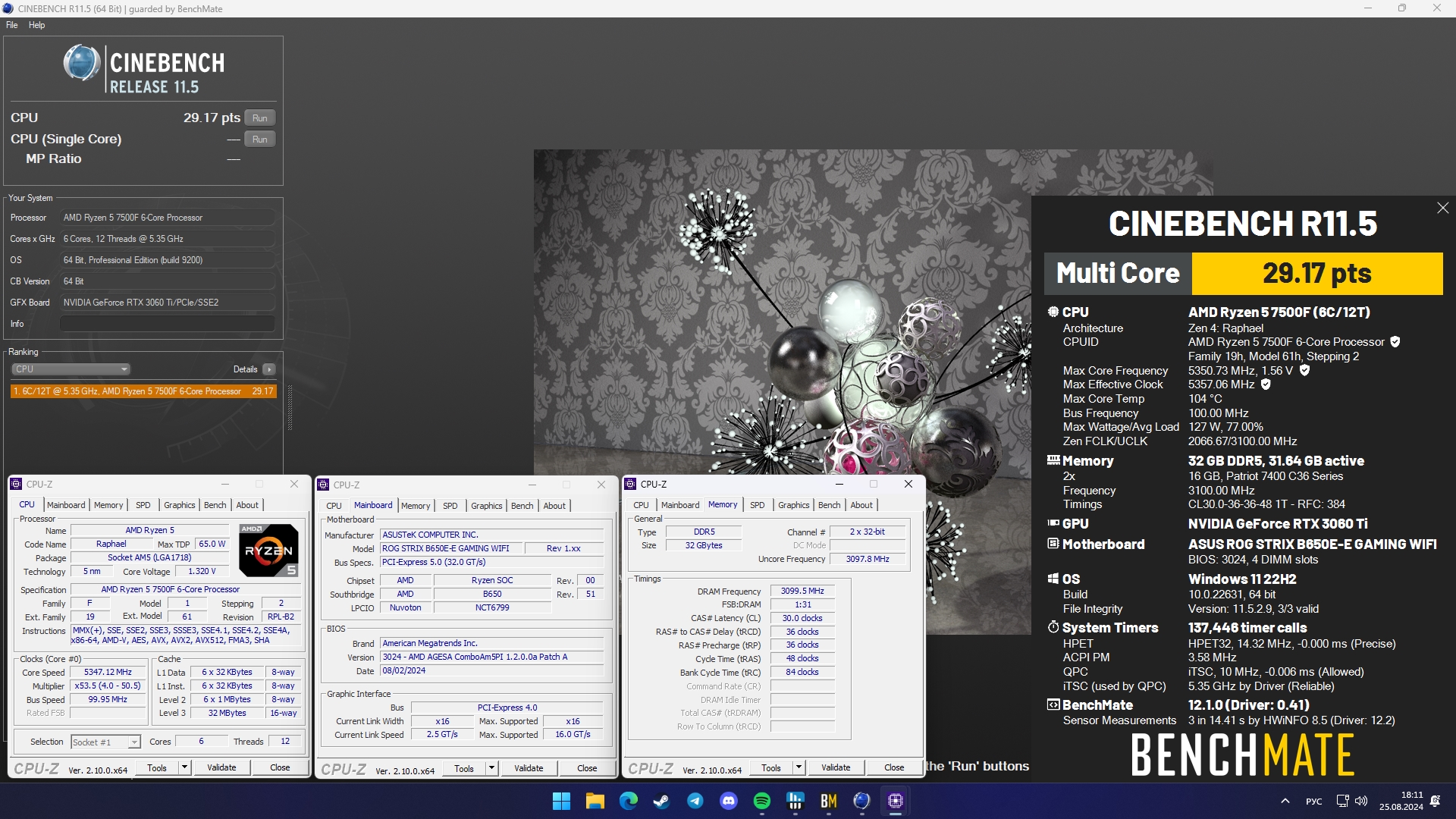Viewport: 1456px width, 819px height.
Task: Open SPD tab in first CPU-Z window
Action: (x=143, y=505)
